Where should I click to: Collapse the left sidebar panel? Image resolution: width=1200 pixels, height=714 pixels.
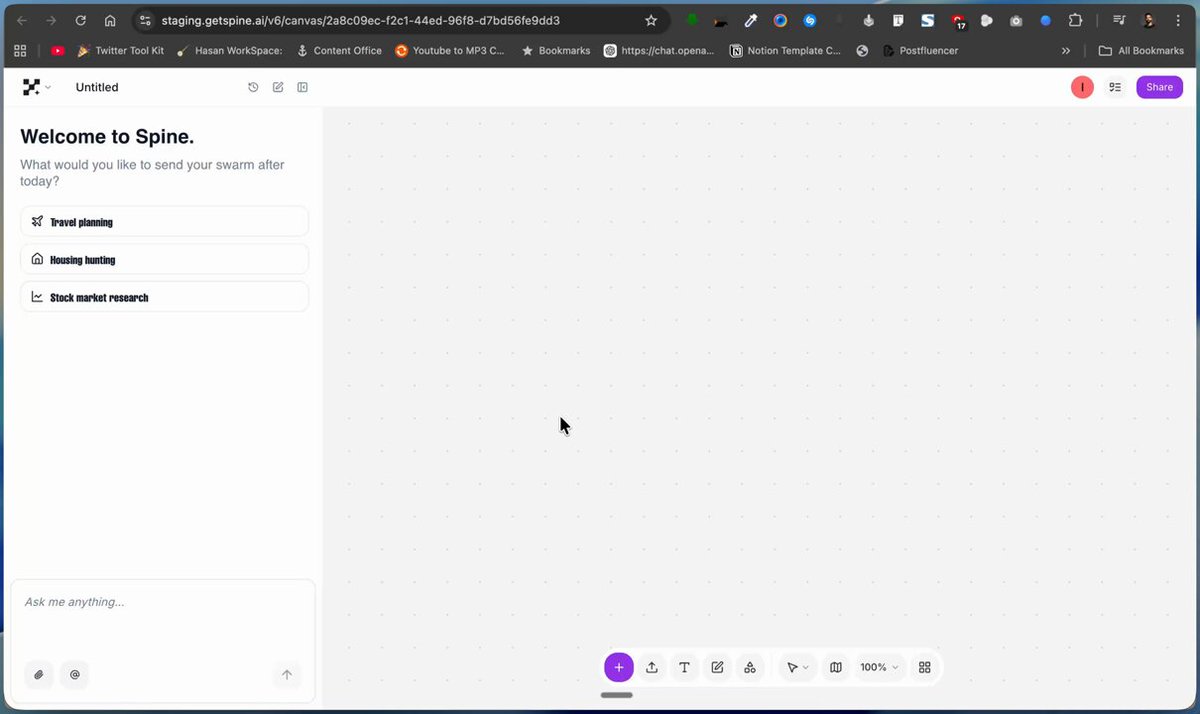click(303, 88)
